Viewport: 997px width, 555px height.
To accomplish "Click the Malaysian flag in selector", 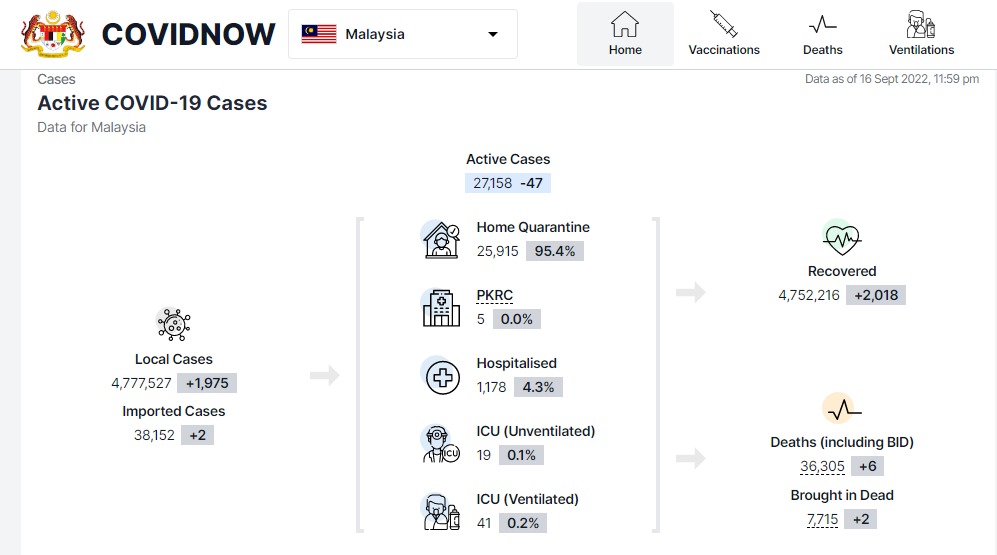I will click(x=319, y=34).
